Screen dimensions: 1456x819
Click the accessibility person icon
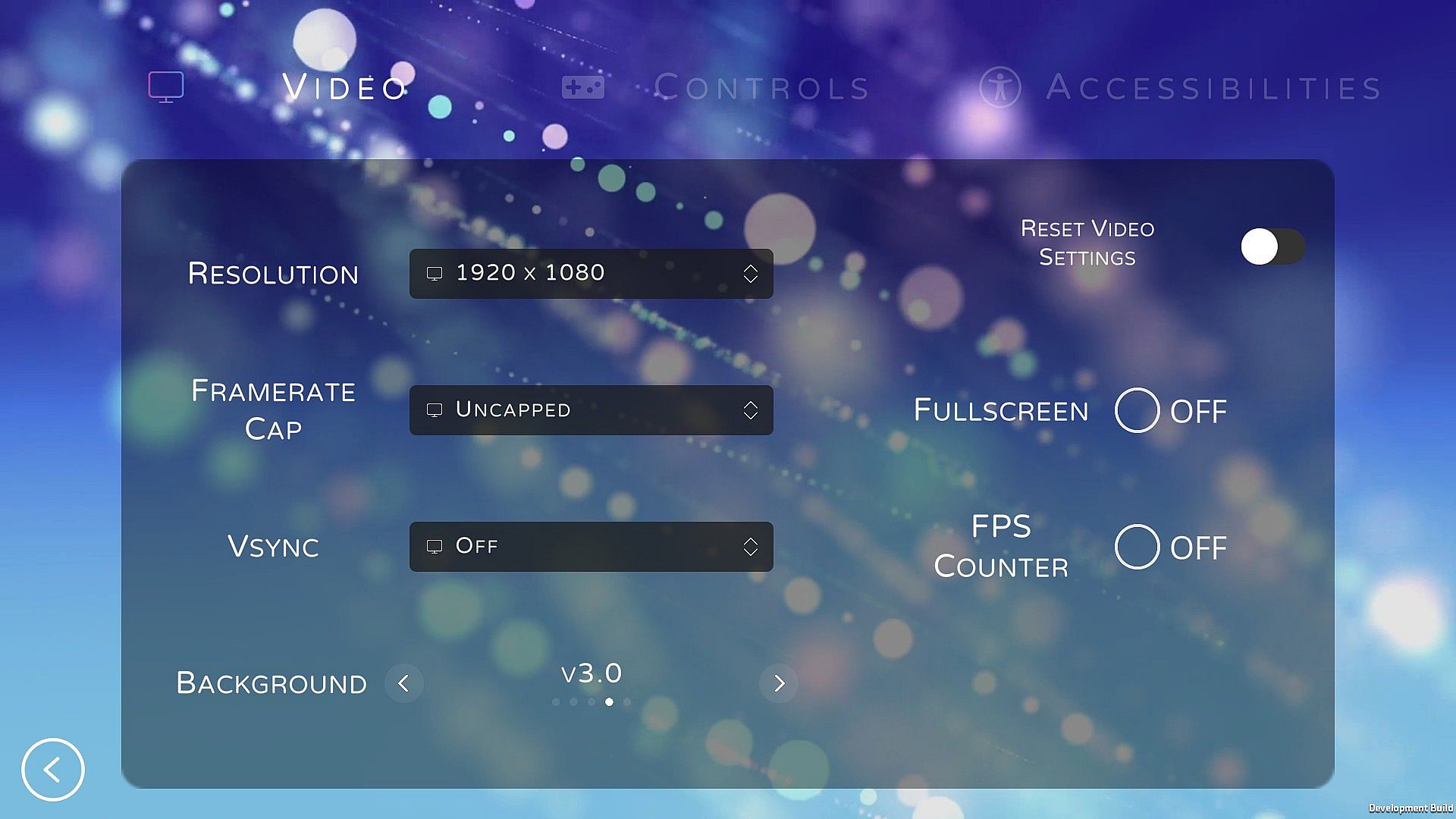tap(999, 87)
